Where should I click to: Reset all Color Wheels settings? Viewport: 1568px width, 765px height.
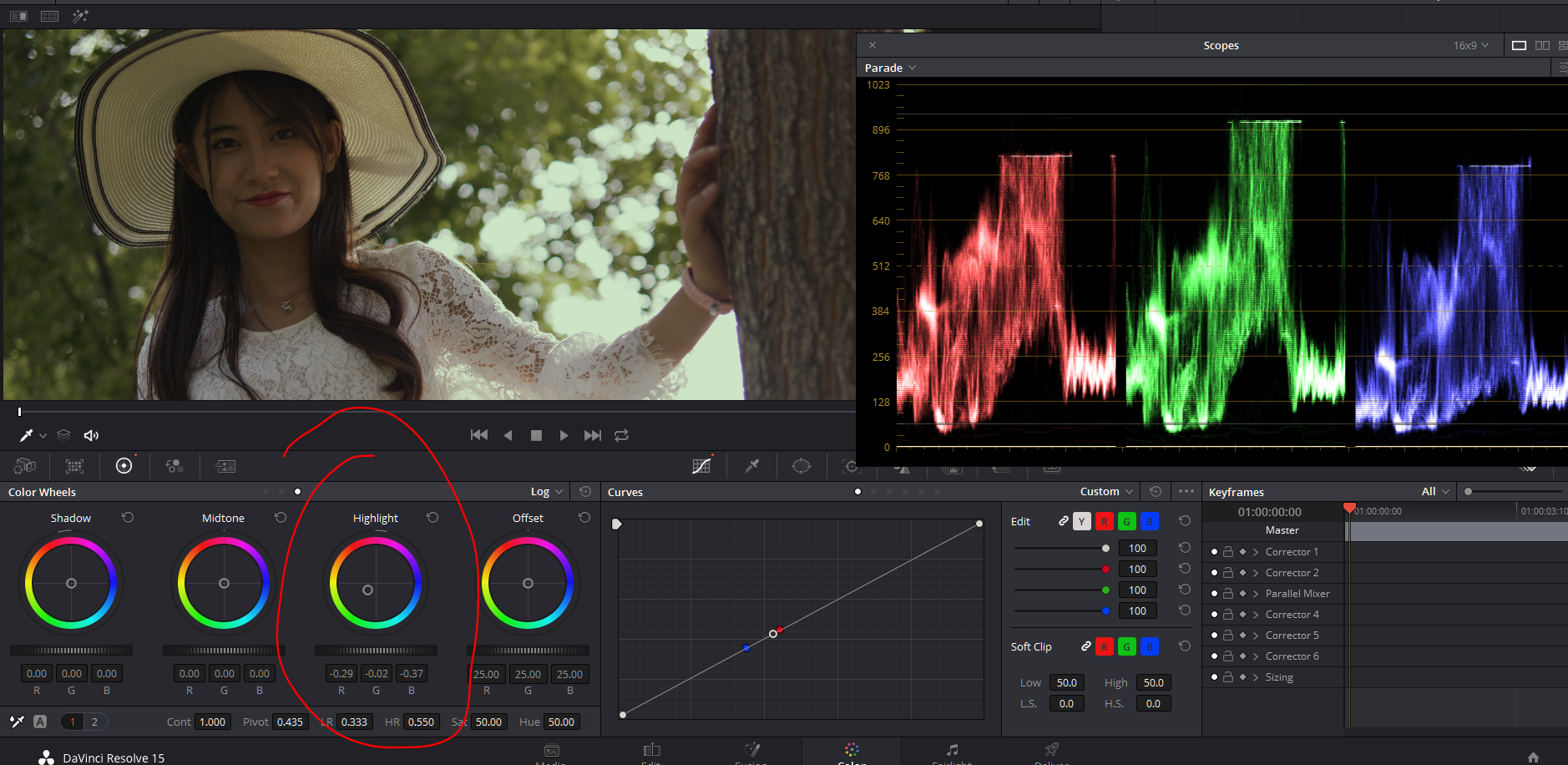585,492
